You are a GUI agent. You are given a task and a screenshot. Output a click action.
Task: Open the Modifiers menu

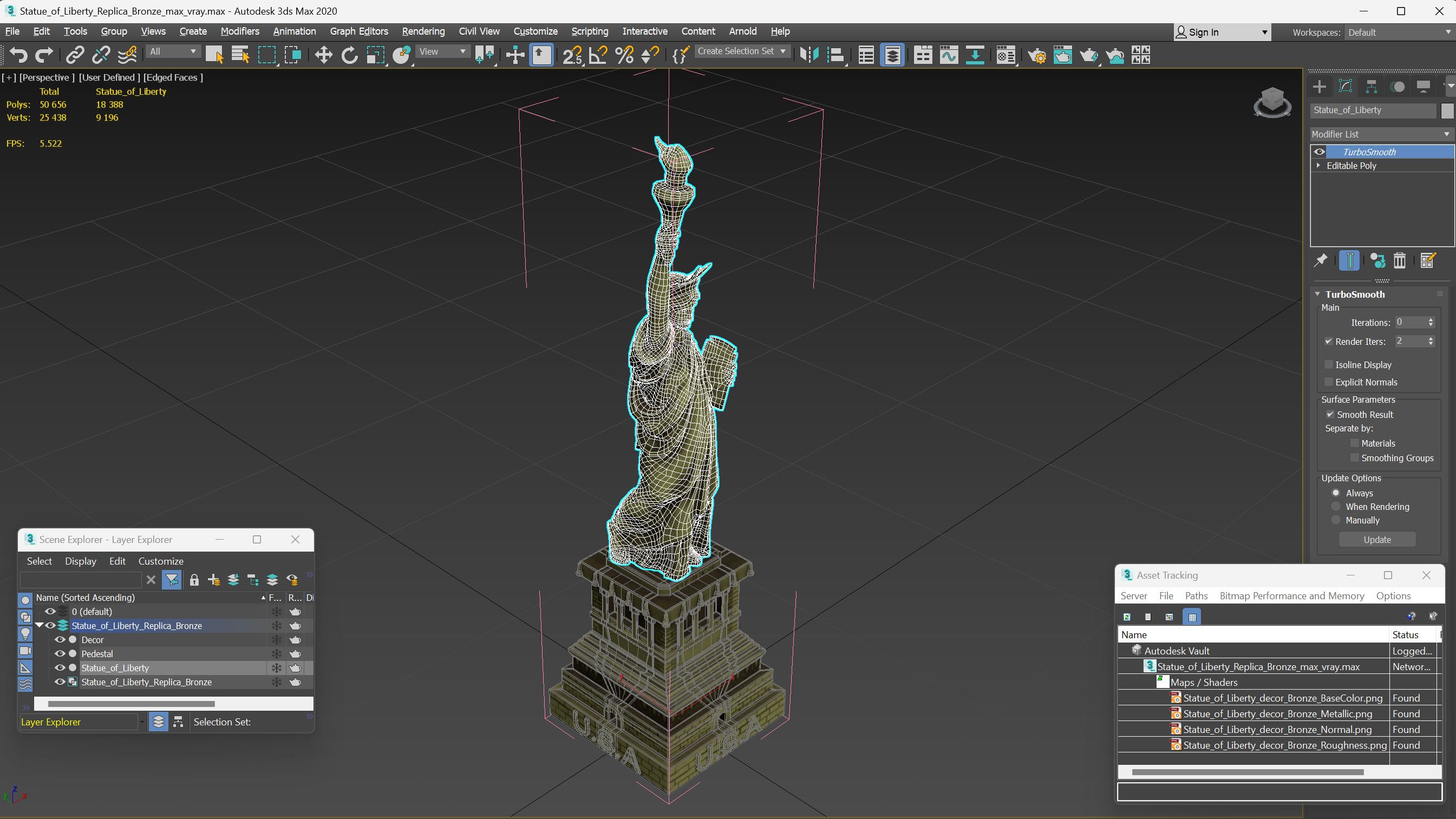[x=240, y=31]
